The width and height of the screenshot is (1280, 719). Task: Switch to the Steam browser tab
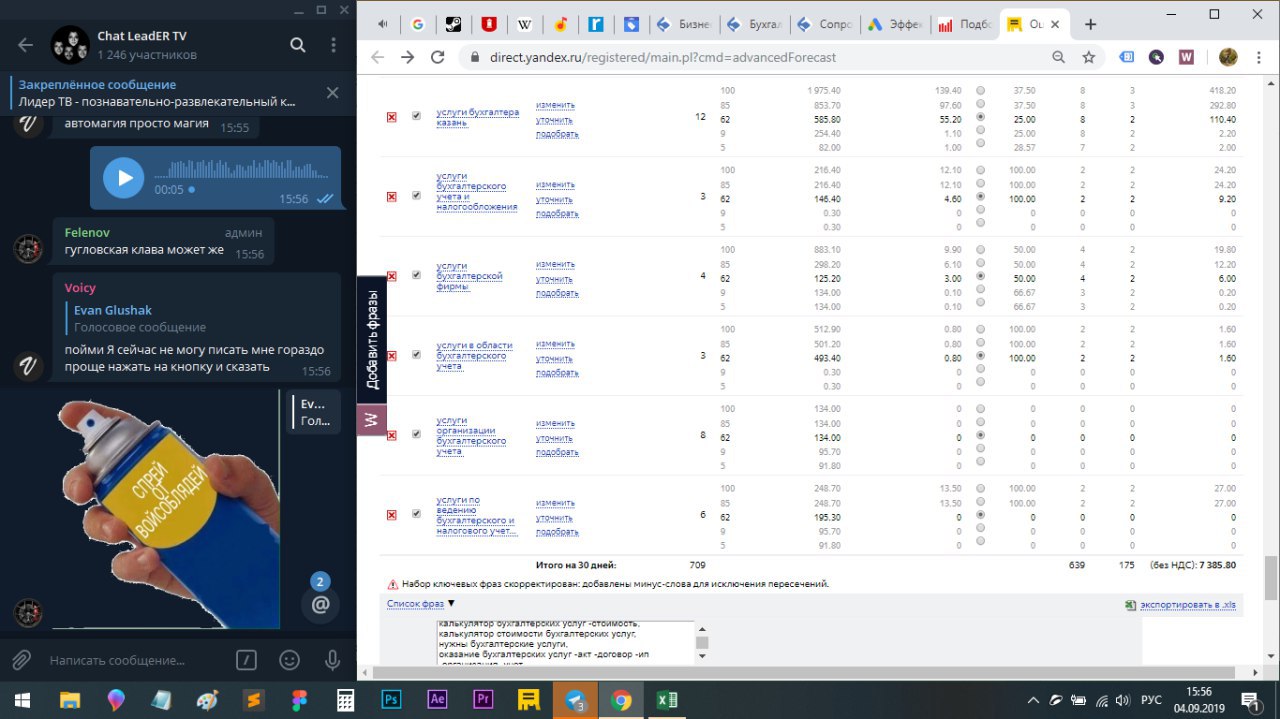click(x=453, y=25)
